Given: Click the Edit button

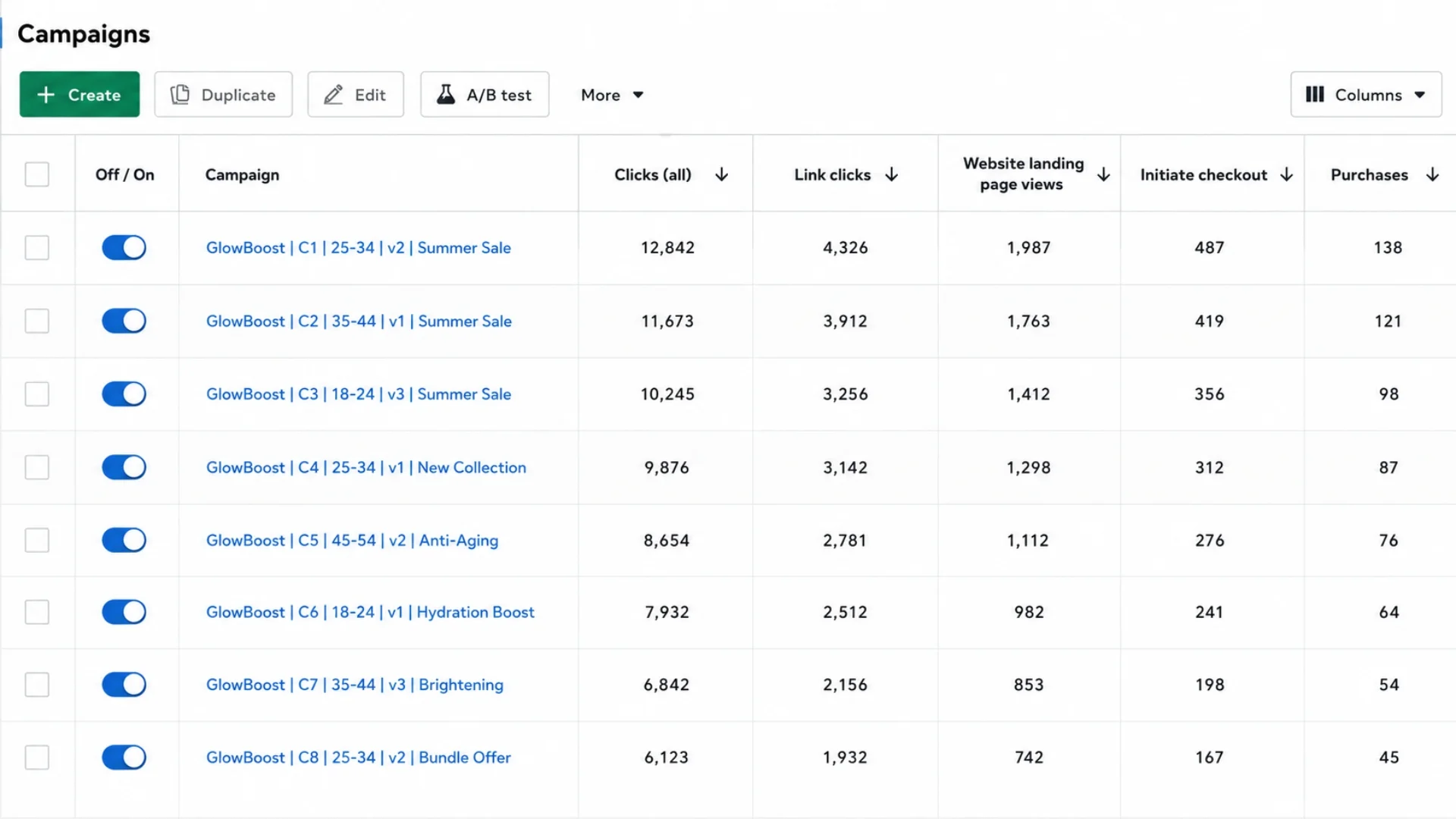Looking at the screenshot, I should [356, 95].
